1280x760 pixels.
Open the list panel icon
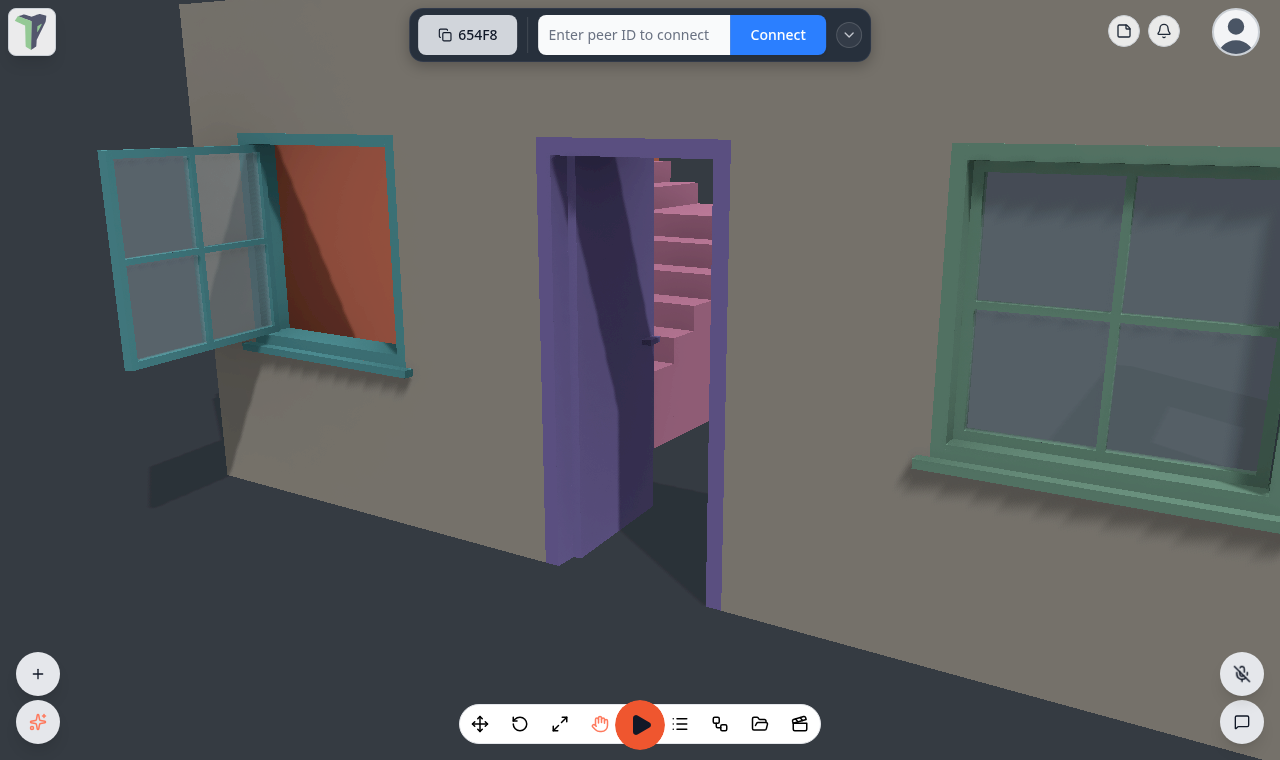pyautogui.click(x=680, y=724)
